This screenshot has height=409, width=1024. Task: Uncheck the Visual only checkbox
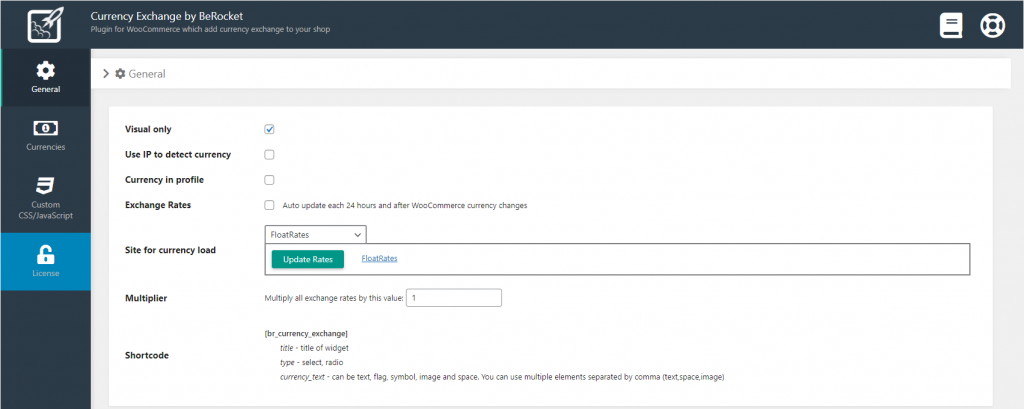[x=269, y=129]
